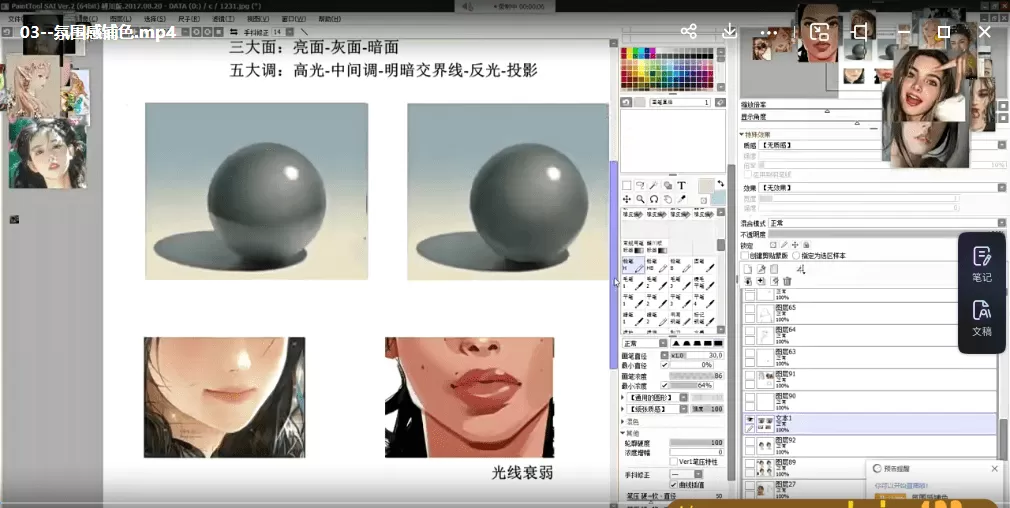Screen dimensions: 1010x508
Task: Open the 笔记 notes panel
Action: pyautogui.click(x=982, y=265)
